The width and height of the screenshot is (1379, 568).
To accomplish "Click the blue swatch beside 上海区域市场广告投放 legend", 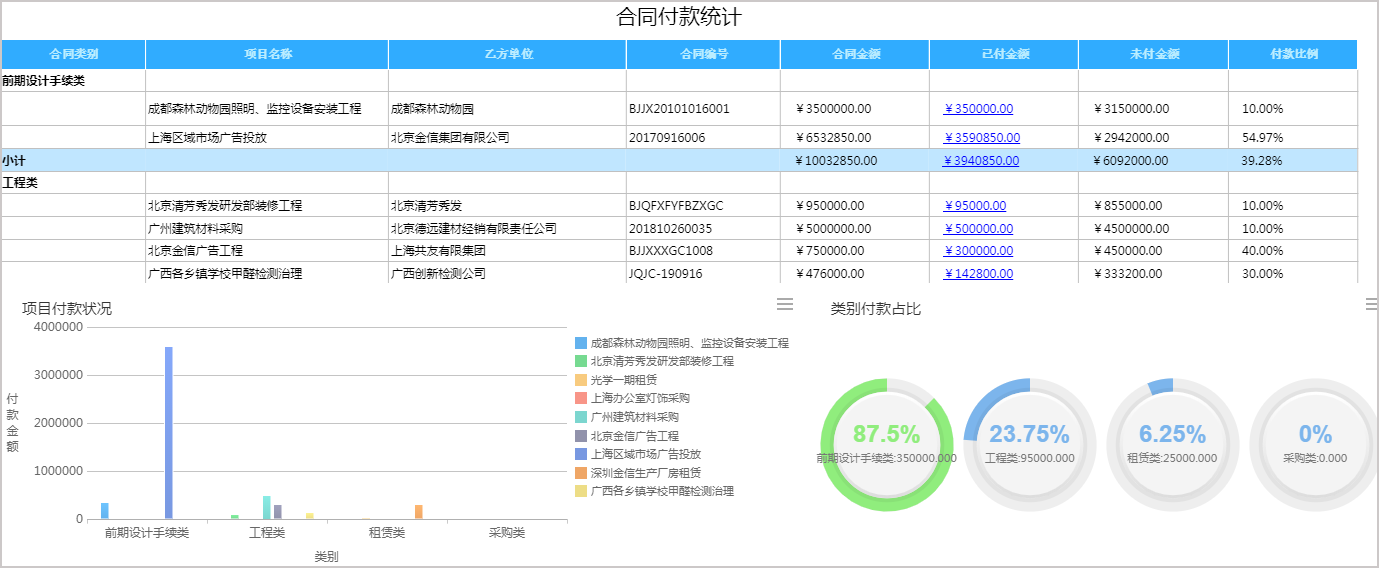I will (x=580, y=454).
